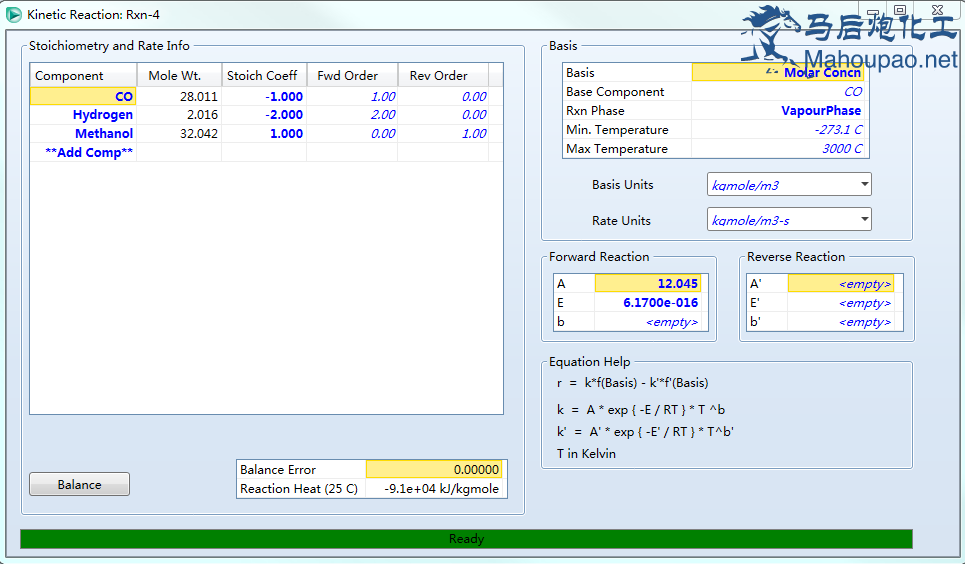Click Hydrogen's forward order value 2.00

(x=352, y=115)
